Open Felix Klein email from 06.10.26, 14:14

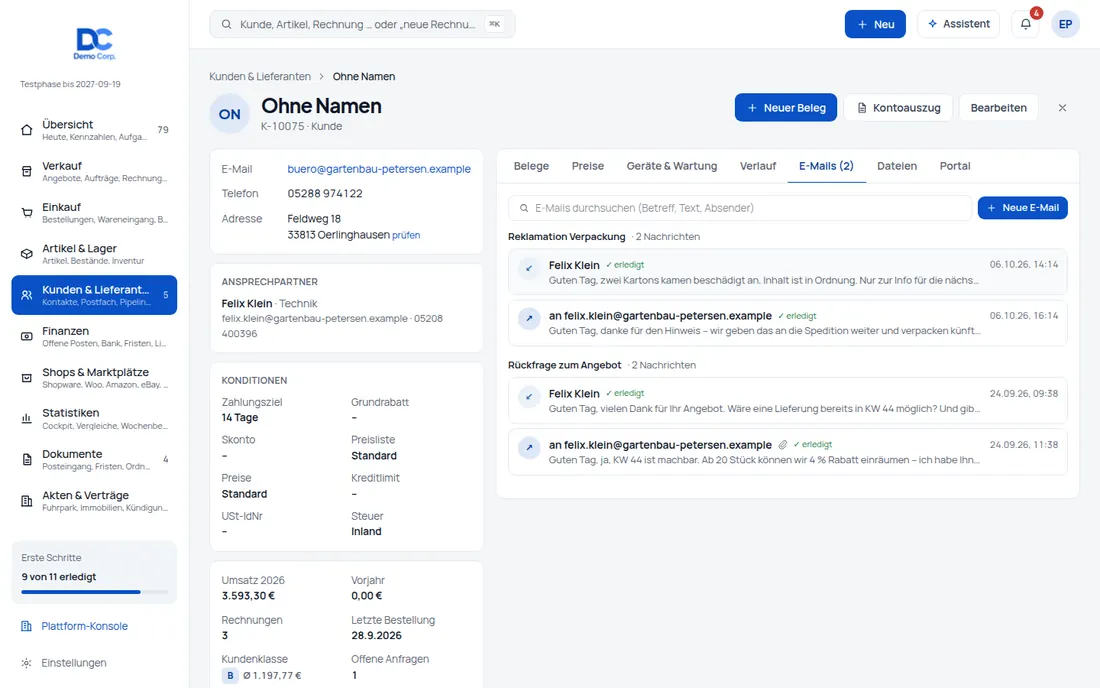tap(787, 272)
